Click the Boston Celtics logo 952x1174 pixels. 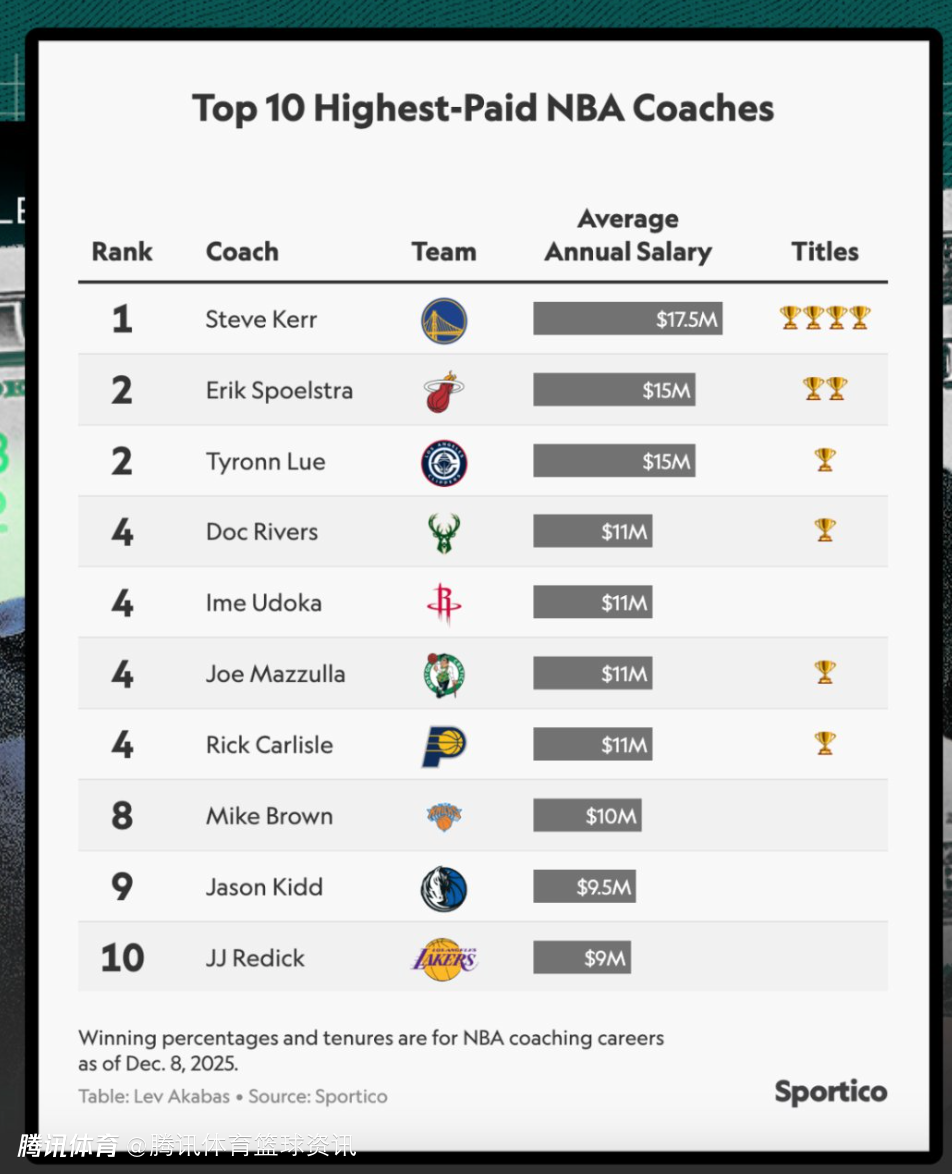pyautogui.click(x=443, y=674)
